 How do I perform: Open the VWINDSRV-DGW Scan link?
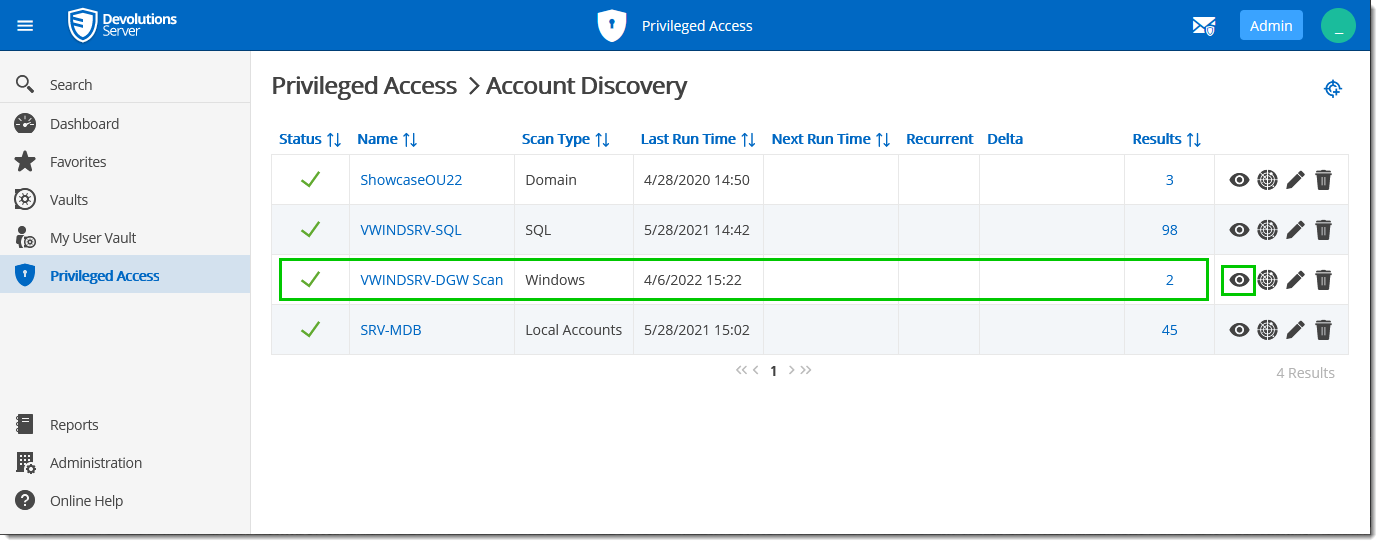pos(431,280)
